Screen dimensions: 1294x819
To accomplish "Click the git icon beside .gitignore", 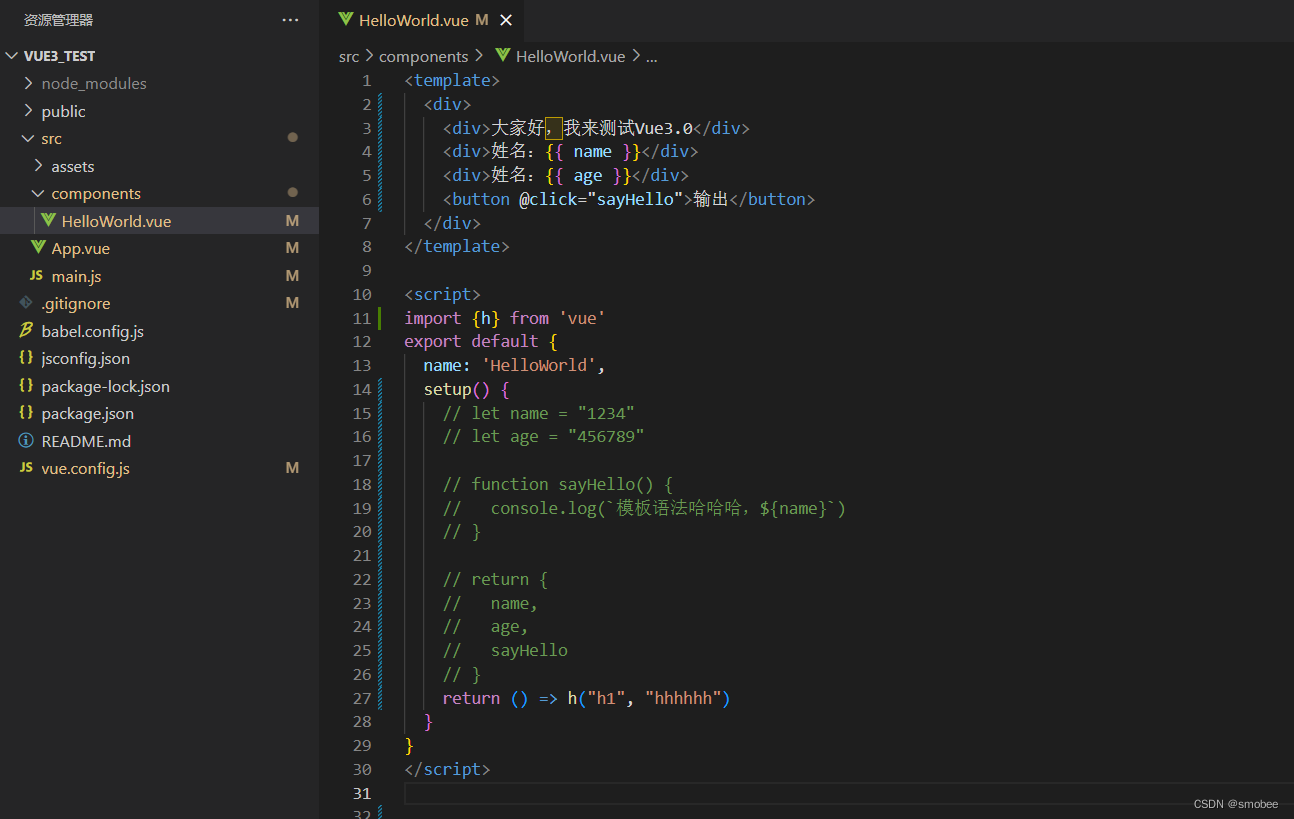I will pos(26,303).
